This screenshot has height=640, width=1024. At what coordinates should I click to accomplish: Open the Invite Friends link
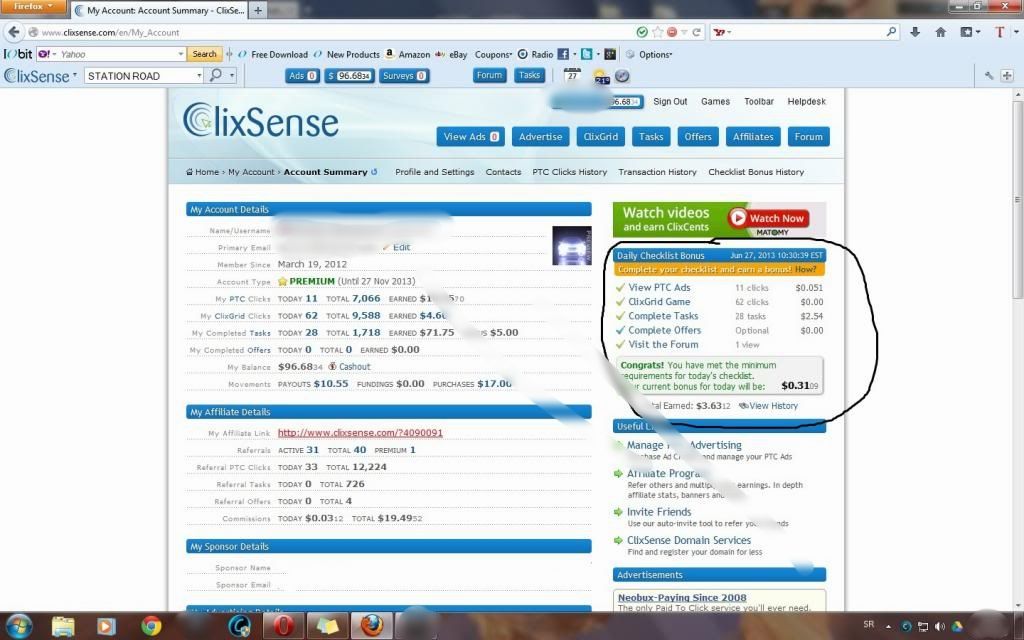pos(659,512)
